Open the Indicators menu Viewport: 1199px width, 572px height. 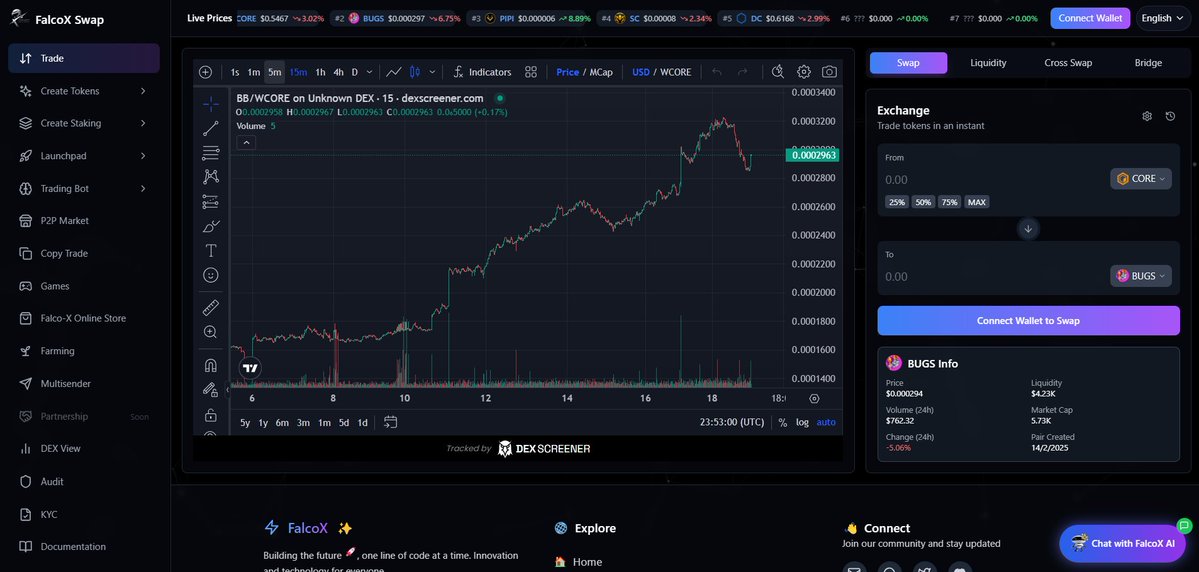[x=482, y=72]
